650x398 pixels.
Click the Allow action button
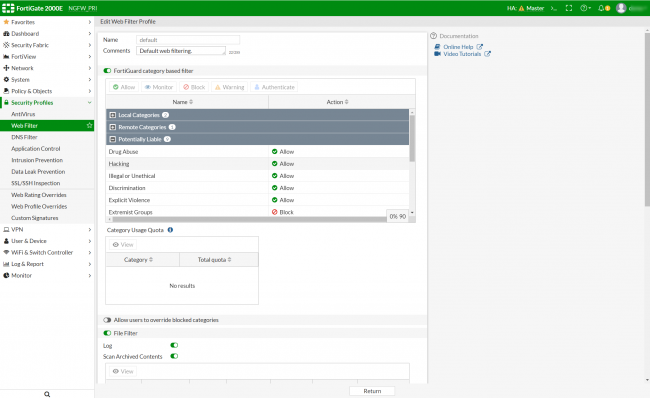124,87
